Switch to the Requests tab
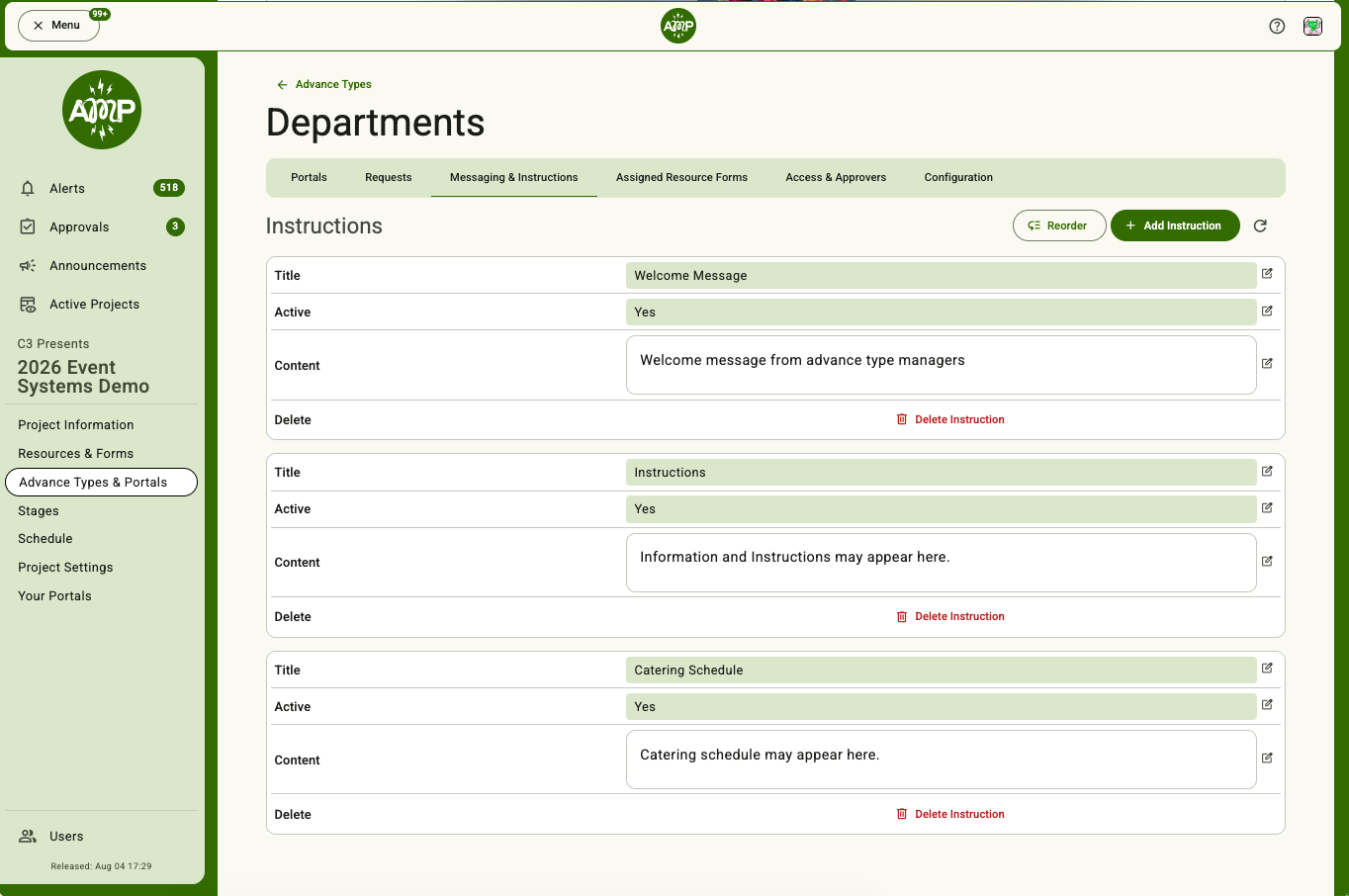The height and width of the screenshot is (896, 1349). pos(388,177)
